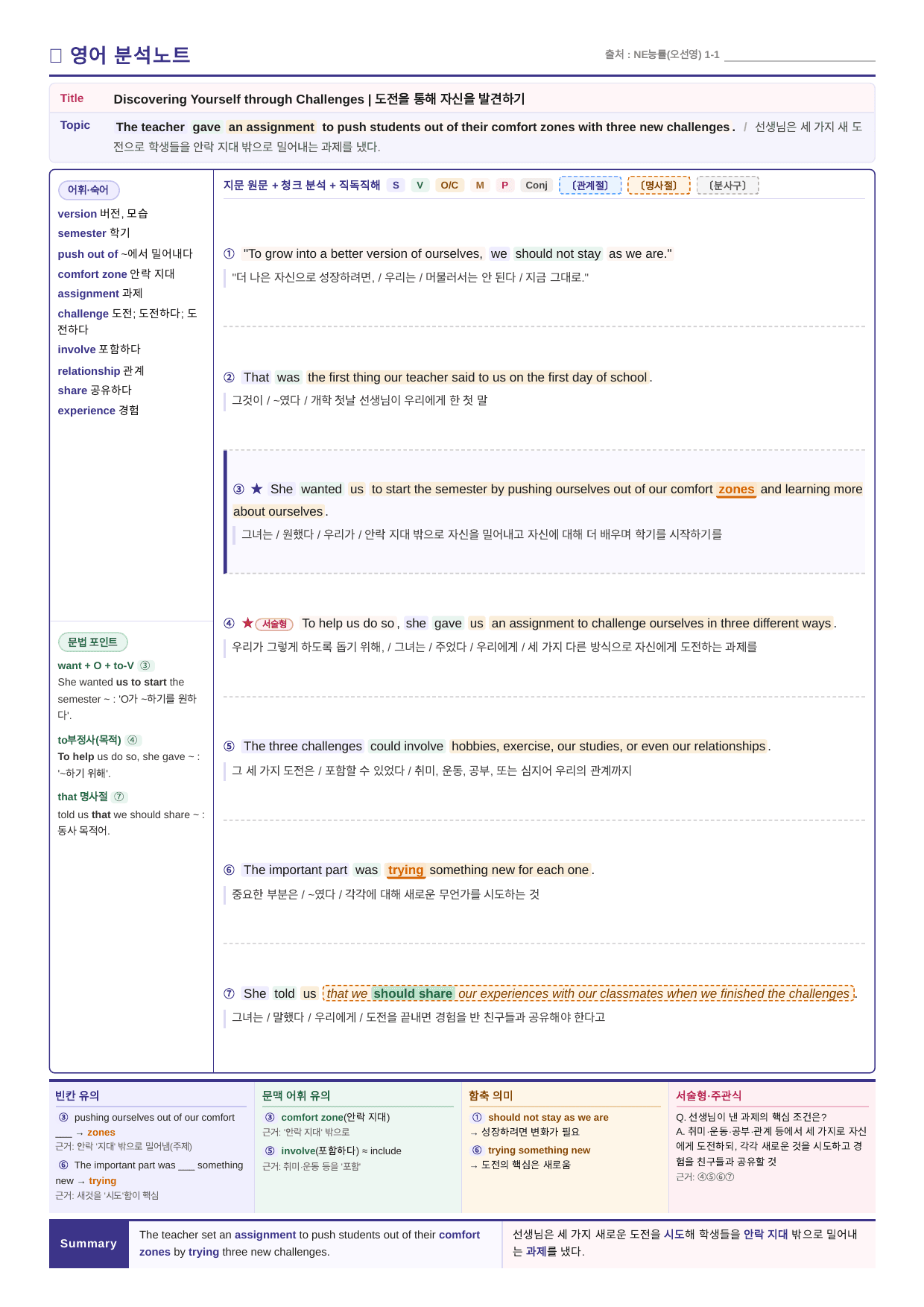Click the heading 지문 원문 + 청크 분석 + 직독직해
The width and height of the screenshot is (924, 1307).
pos(302,185)
